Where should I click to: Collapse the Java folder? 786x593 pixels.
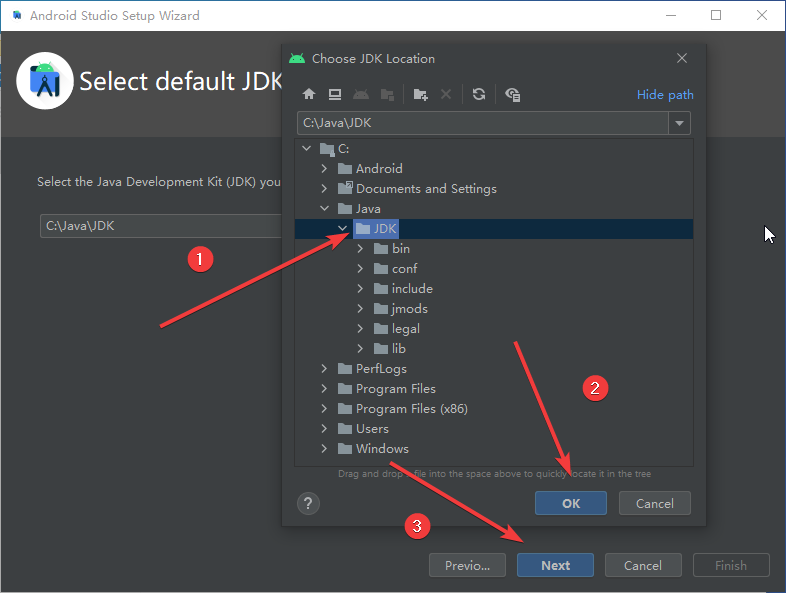click(324, 209)
